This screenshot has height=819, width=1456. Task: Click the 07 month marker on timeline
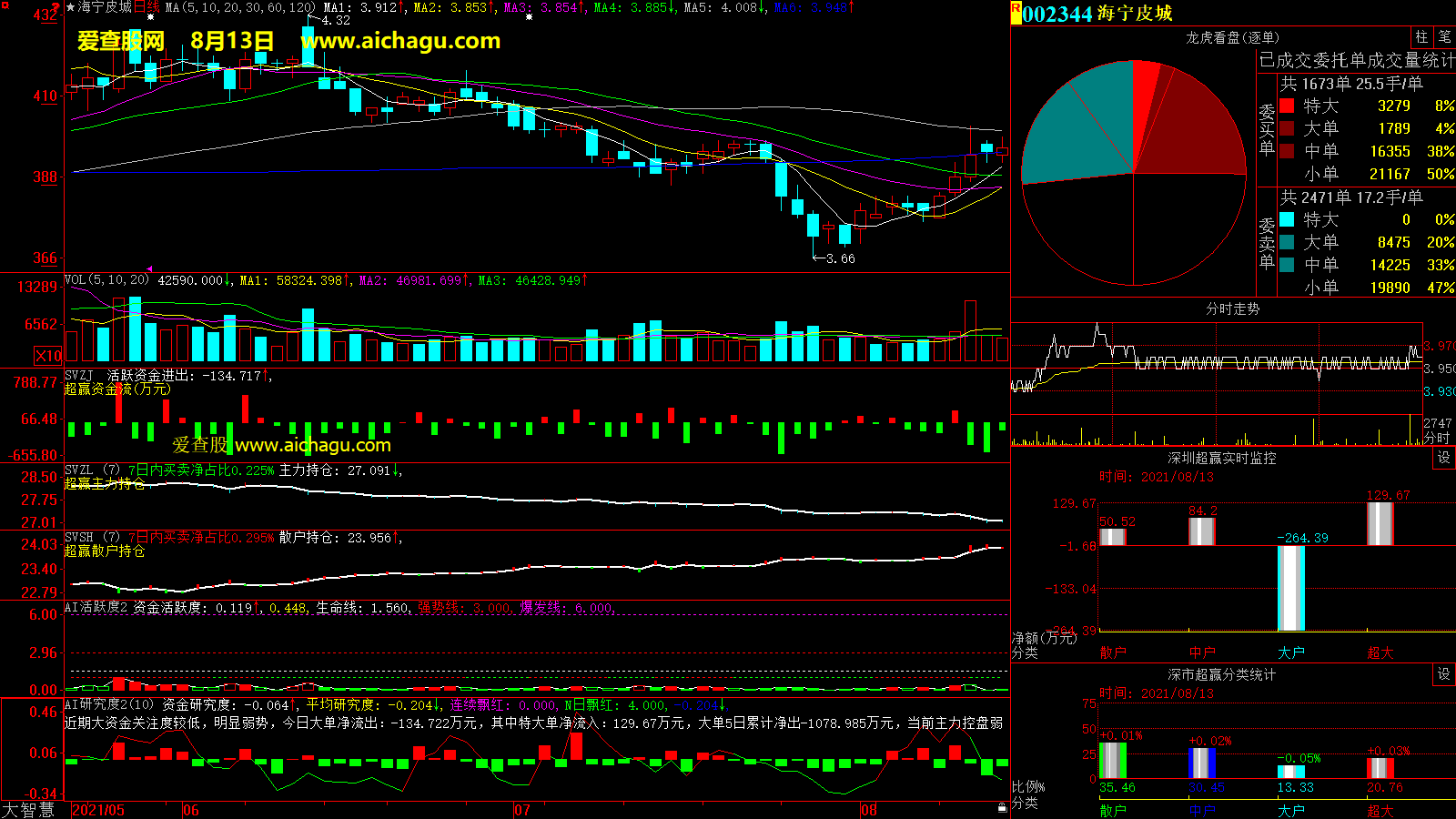click(521, 810)
